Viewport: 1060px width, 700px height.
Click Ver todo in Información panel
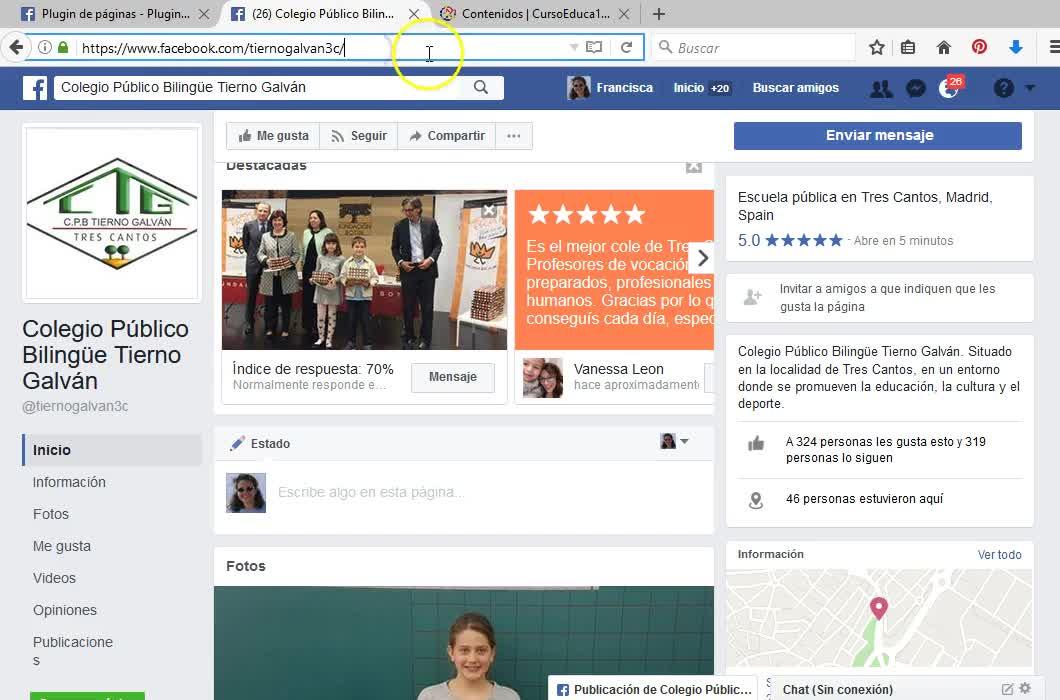coord(999,555)
